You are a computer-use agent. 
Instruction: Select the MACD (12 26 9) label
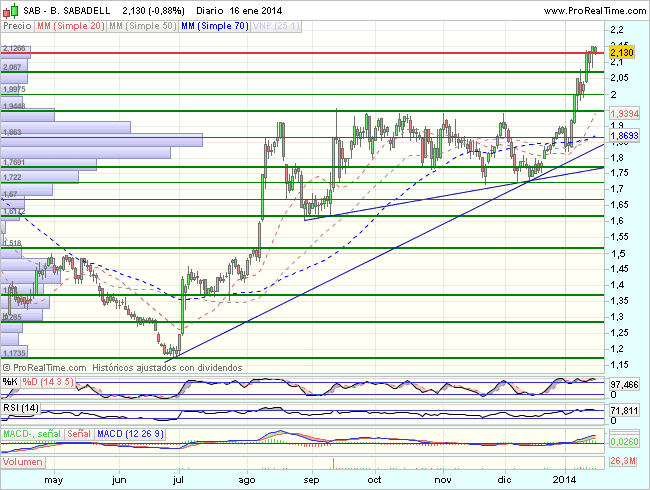[130, 434]
